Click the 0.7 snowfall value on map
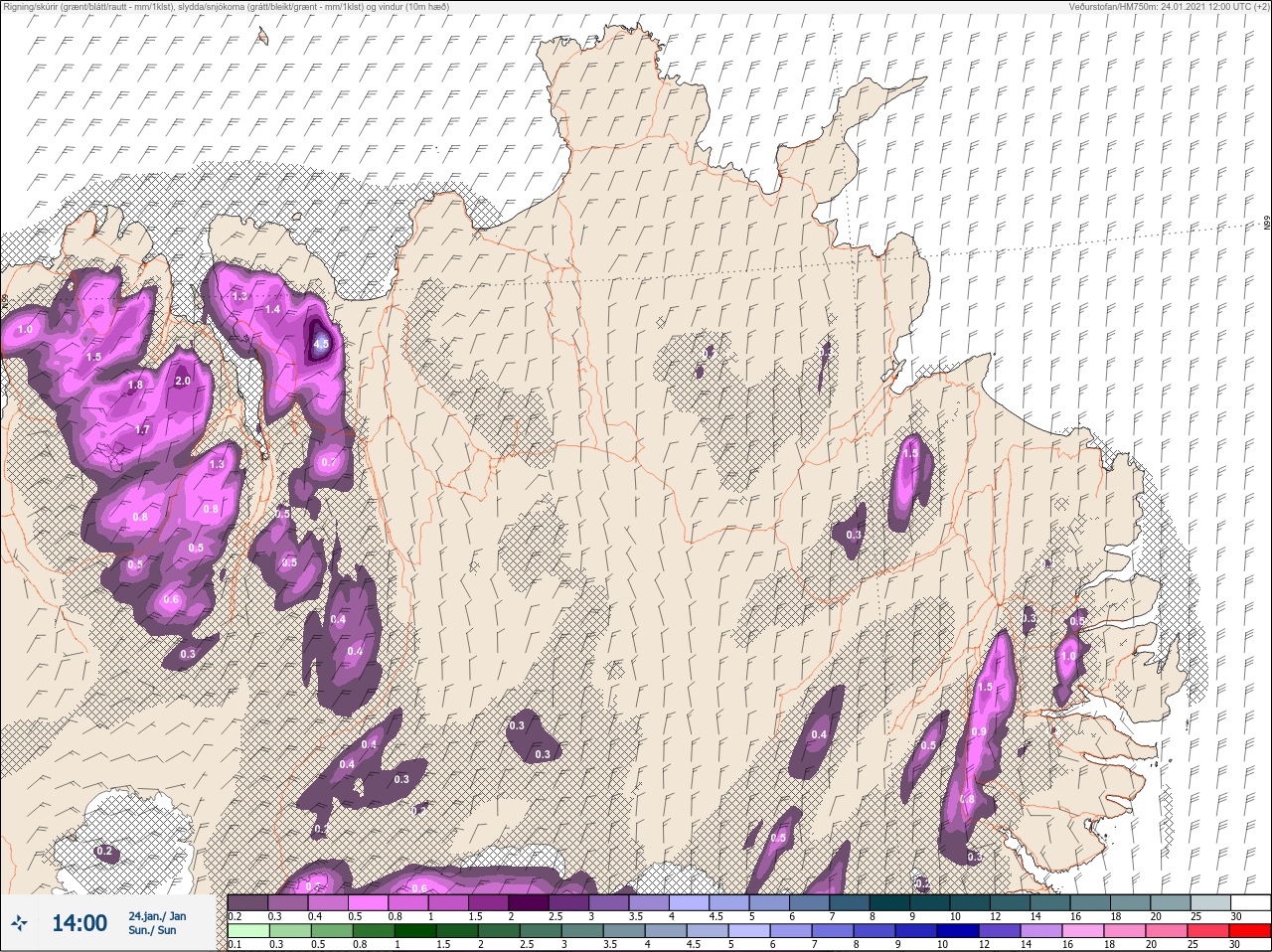The width and height of the screenshot is (1272, 952). pyautogui.click(x=329, y=462)
